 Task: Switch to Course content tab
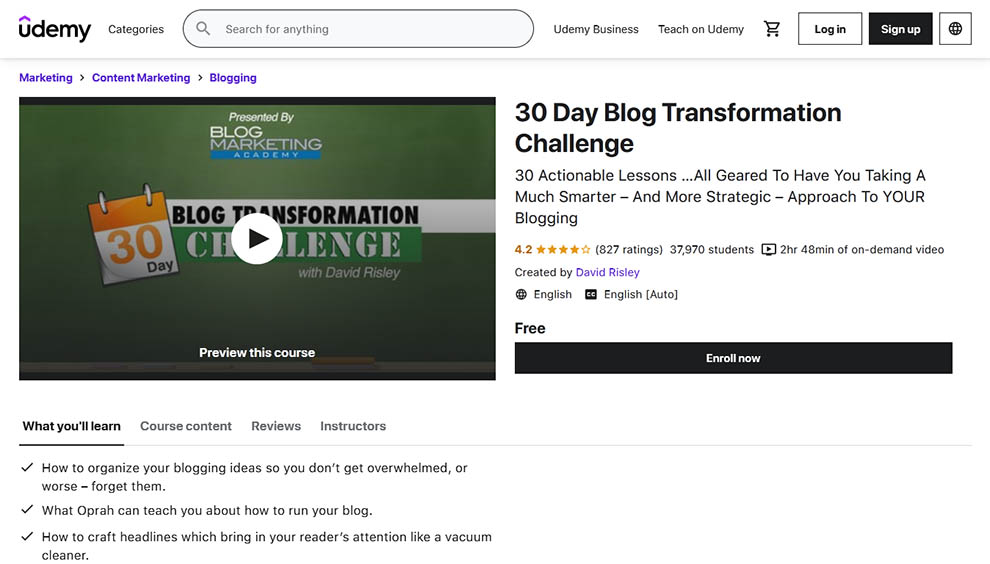(x=186, y=426)
